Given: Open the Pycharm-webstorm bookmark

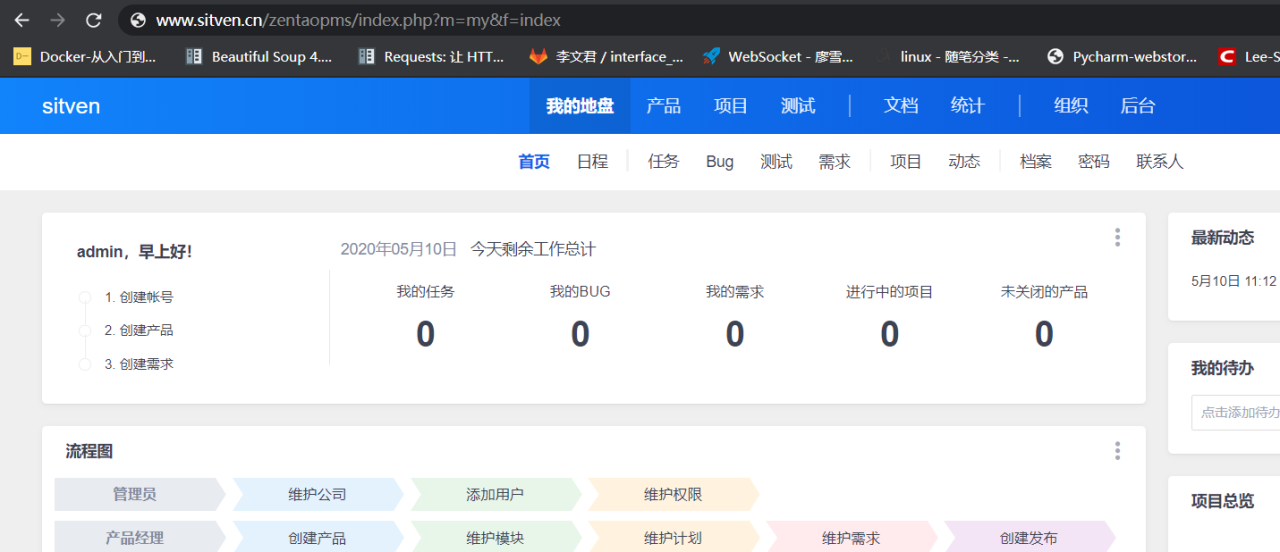Looking at the screenshot, I should pos(1121,57).
